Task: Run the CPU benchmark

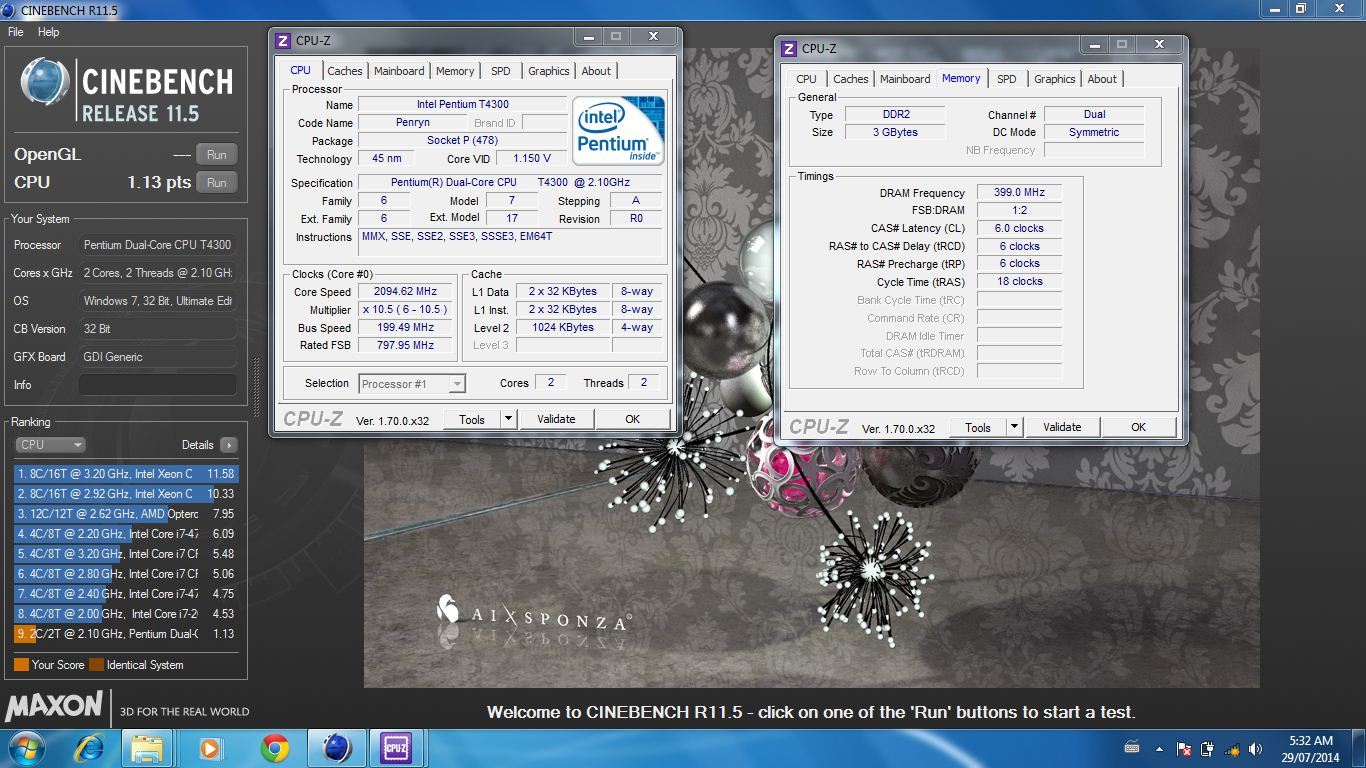Action: (217, 183)
